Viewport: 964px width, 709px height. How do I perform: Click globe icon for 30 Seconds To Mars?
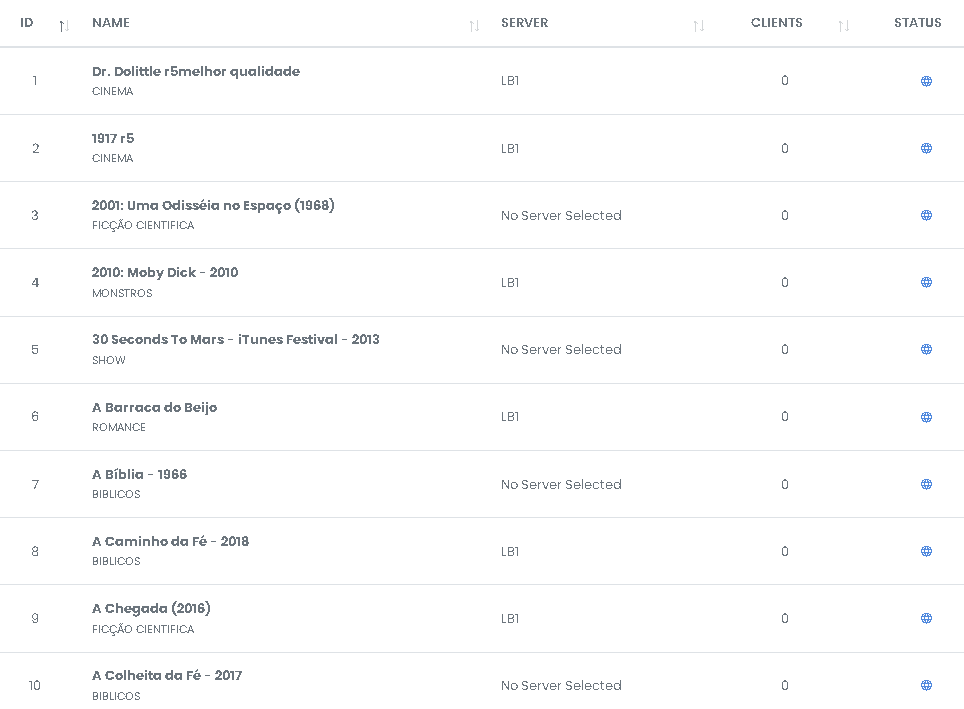coord(926,349)
